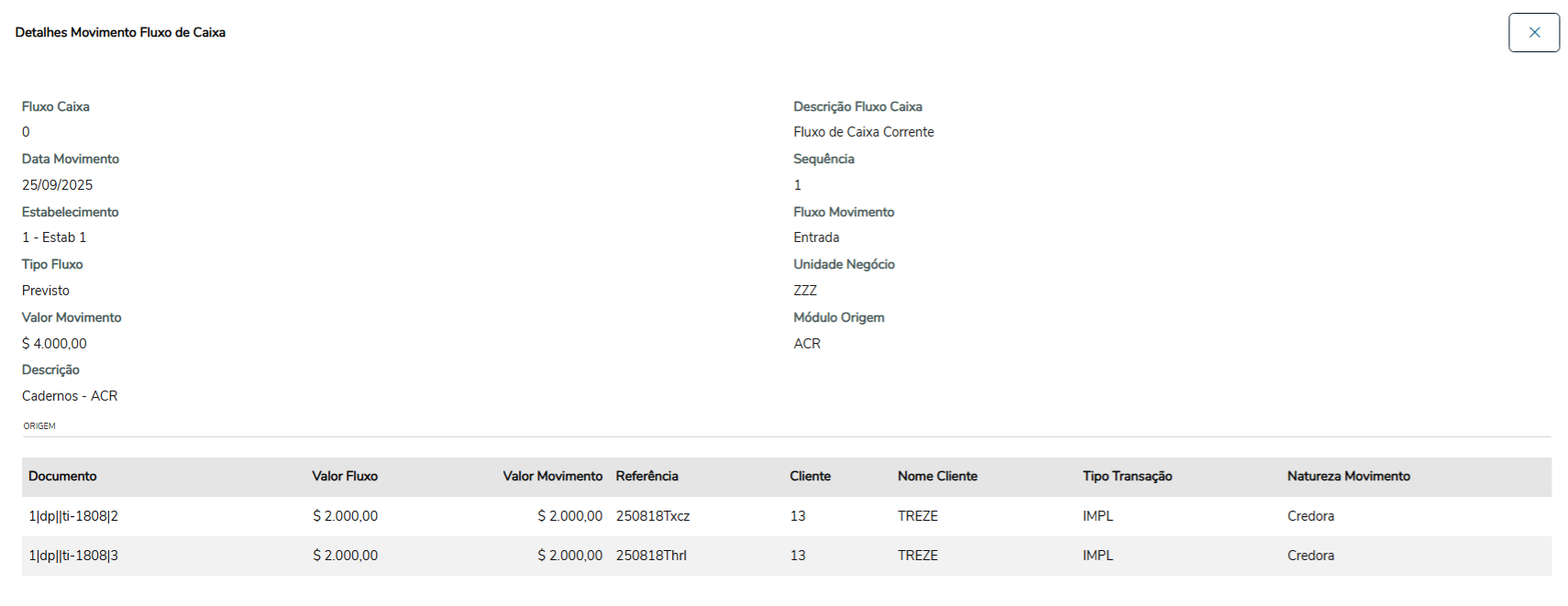Viewport: 1568px width, 606px height.
Task: Click the Fluxo de Caixa Corrente description
Action: (x=863, y=132)
